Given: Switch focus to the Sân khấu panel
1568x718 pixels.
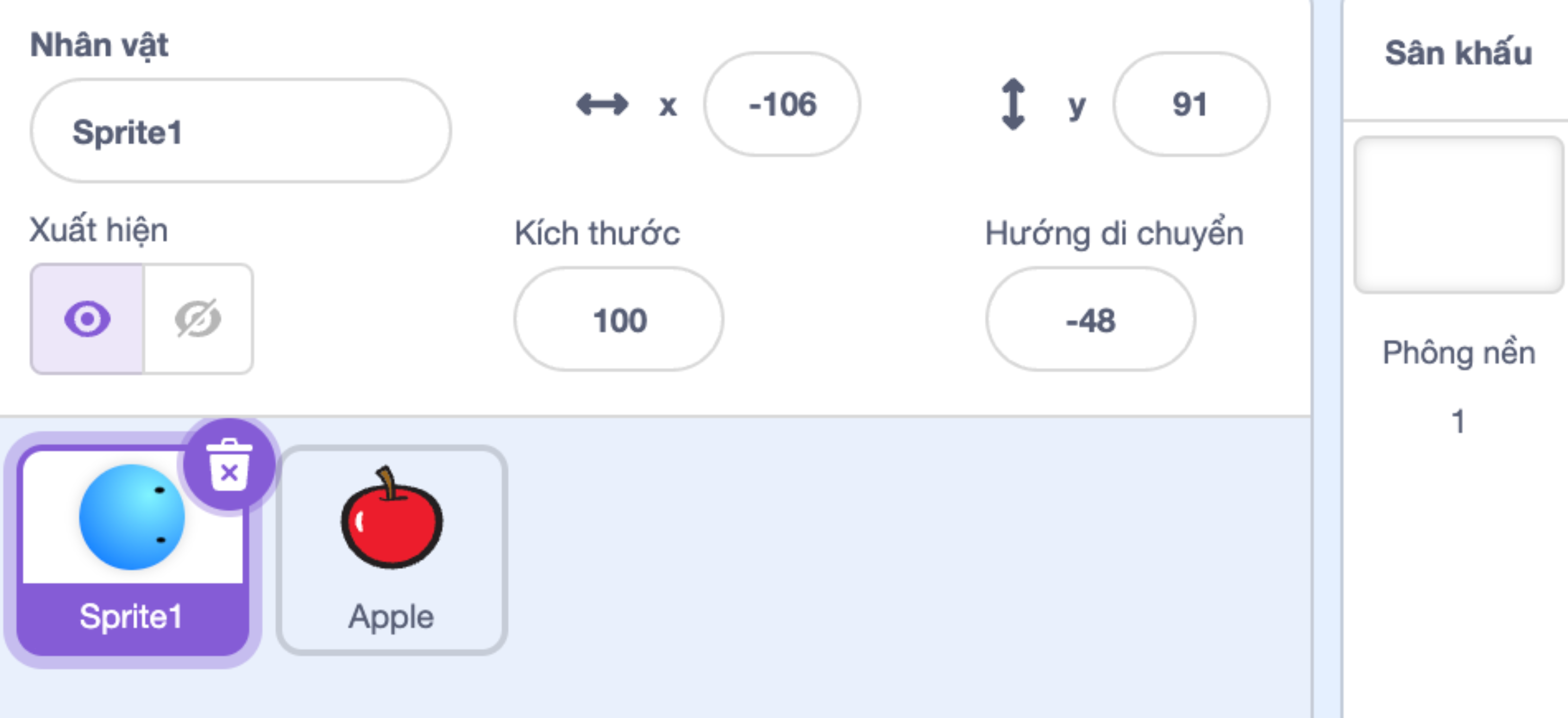Looking at the screenshot, I should 1460,54.
